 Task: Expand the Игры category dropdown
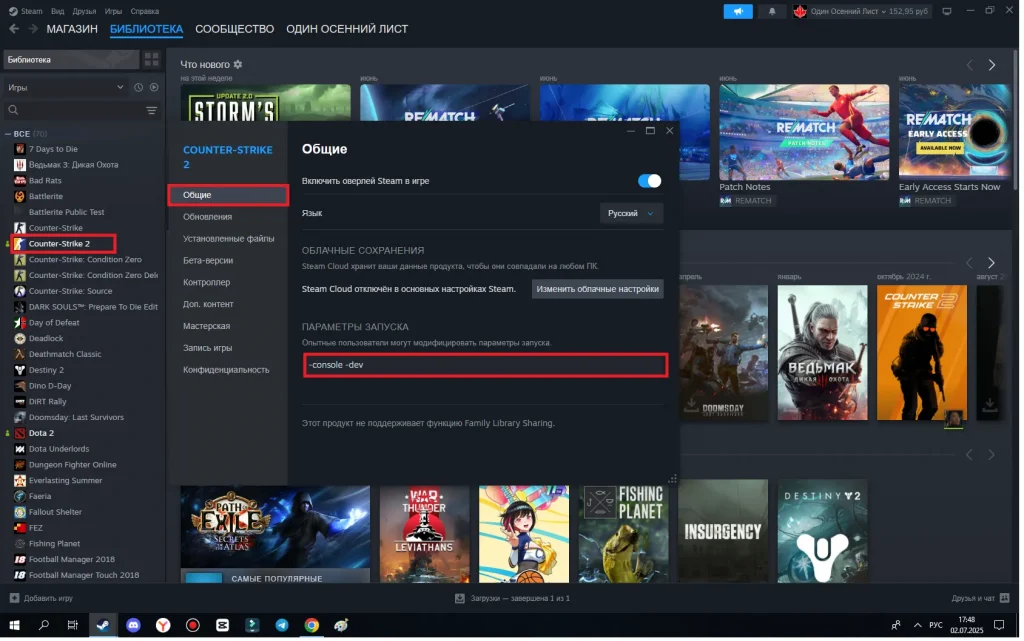click(x=65, y=87)
